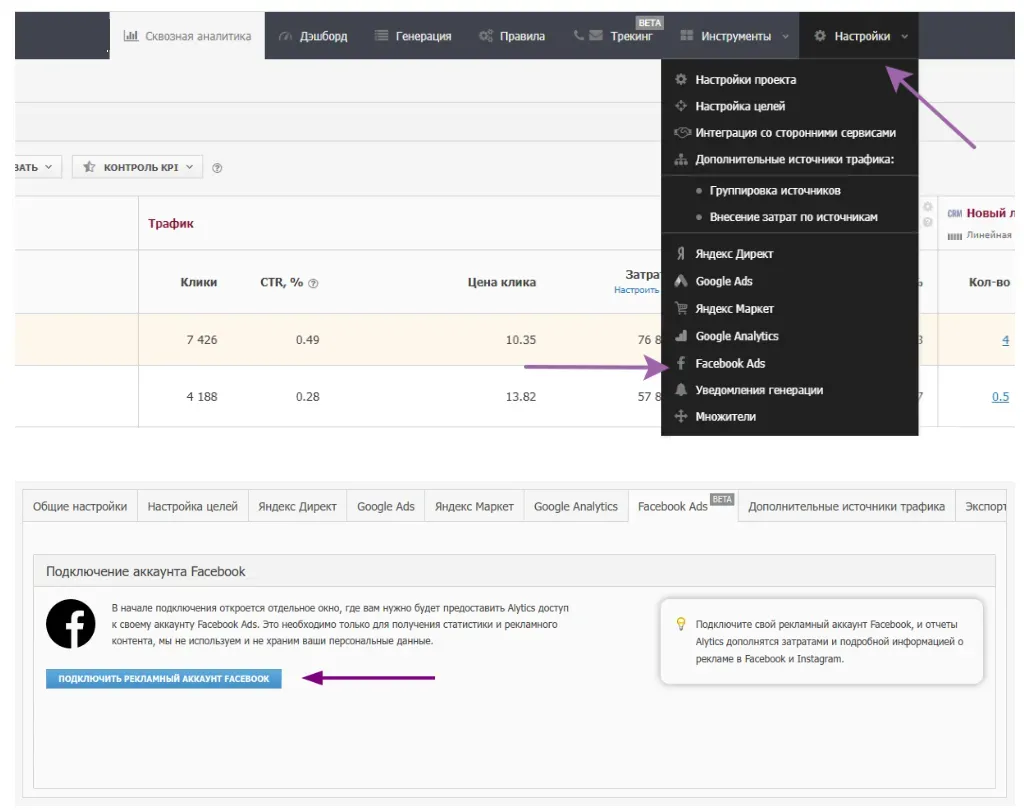1024x810 pixels.
Task: Open the Сквозная аналитика tab
Action: 187,36
